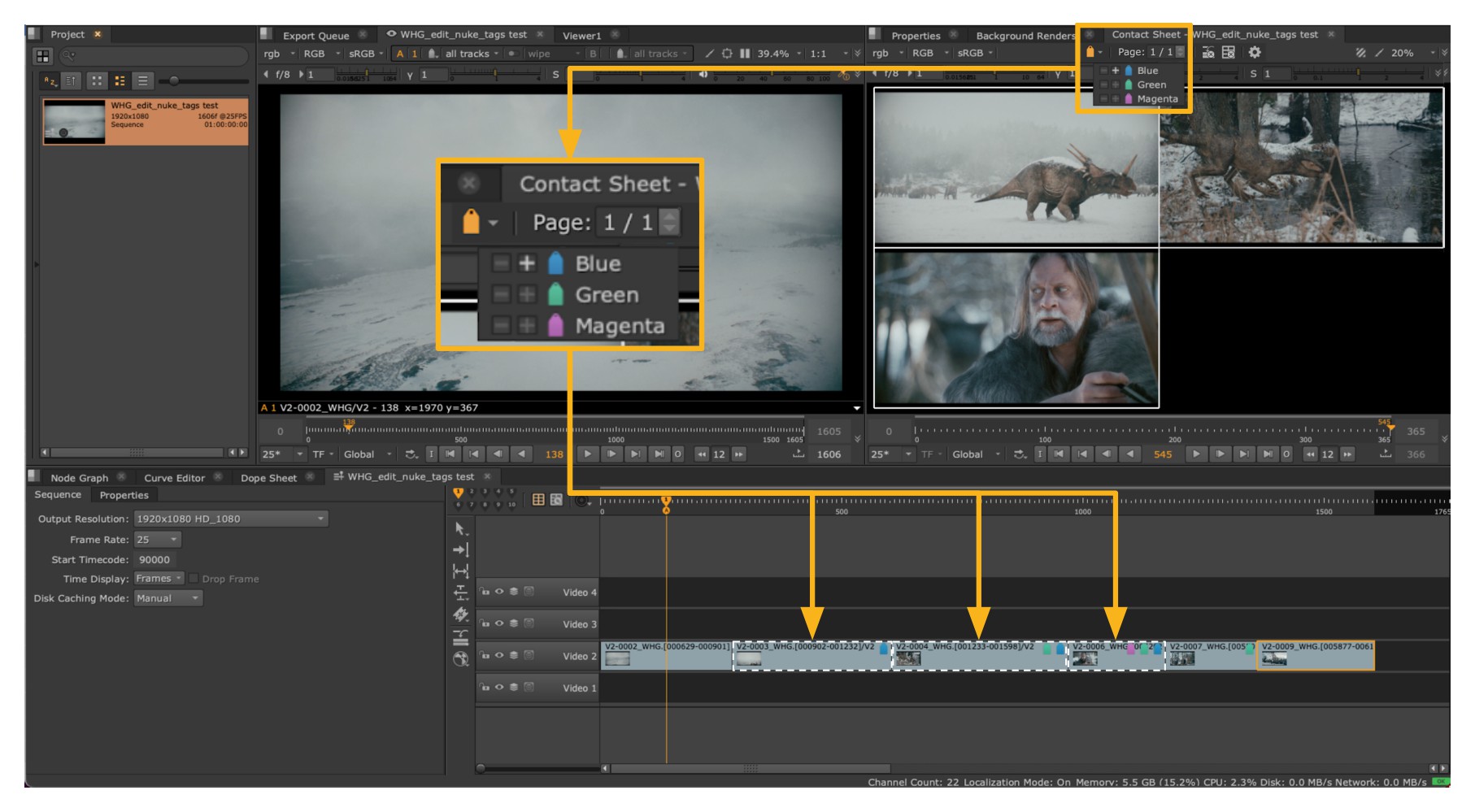Open the Output Resolution dropdown
The width and height of the screenshot is (1475, 812).
pos(230,519)
